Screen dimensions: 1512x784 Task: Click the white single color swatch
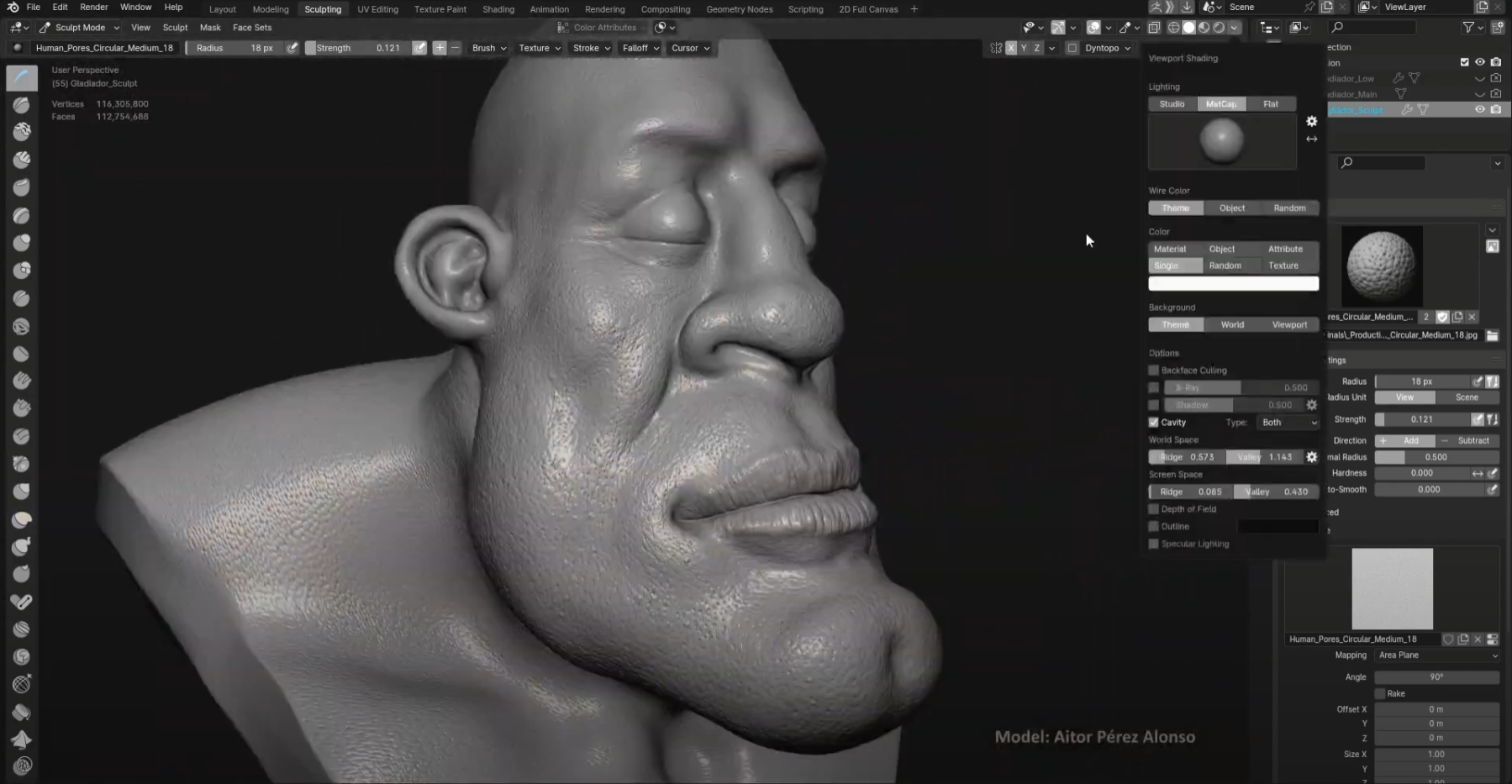pyautogui.click(x=1234, y=284)
